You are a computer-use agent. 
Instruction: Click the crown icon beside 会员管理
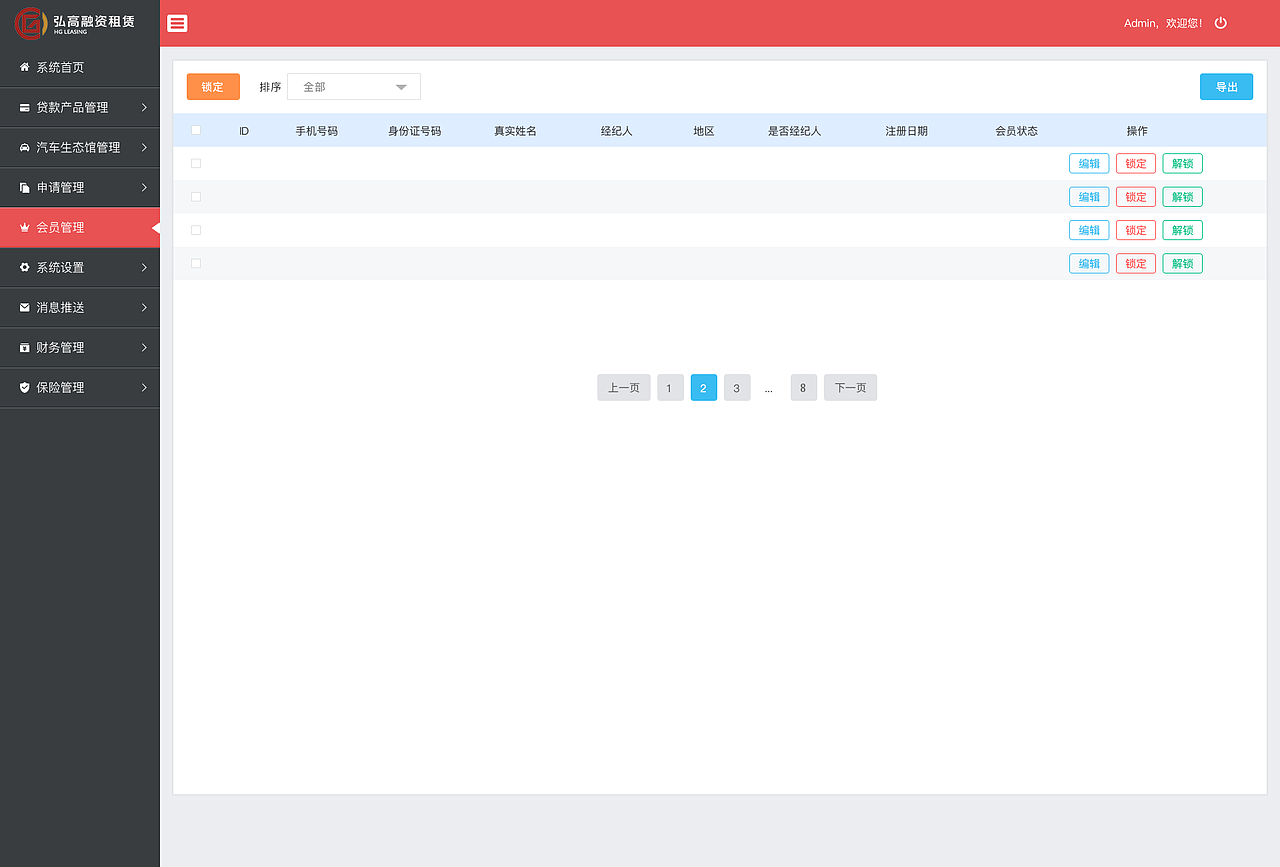pyautogui.click(x=25, y=227)
